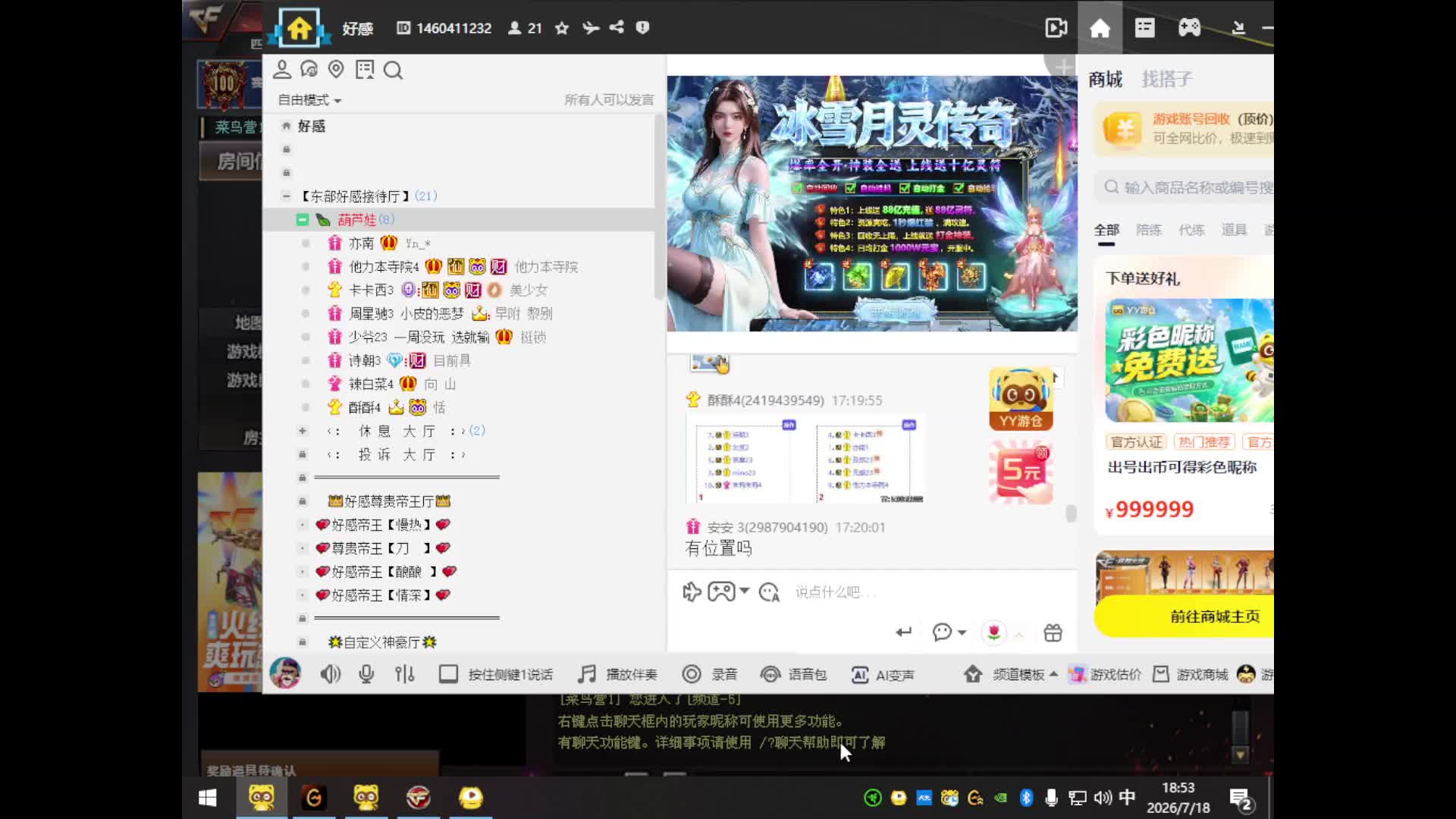This screenshot has height=819, width=1456.
Task: Click the report alert shield icon
Action: pos(642,27)
